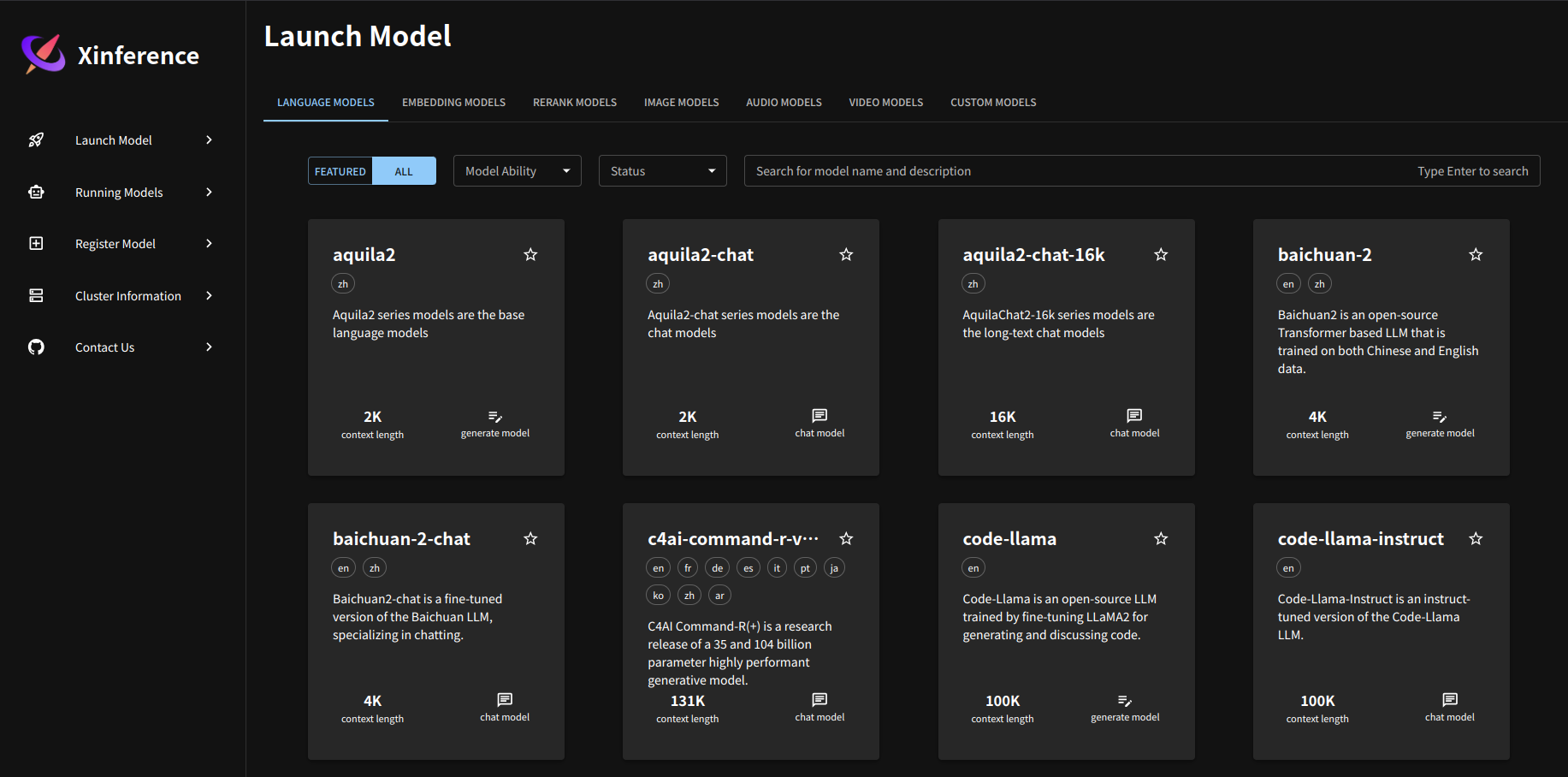Select the Custom Models tab
Image resolution: width=1568 pixels, height=777 pixels.
coord(993,103)
